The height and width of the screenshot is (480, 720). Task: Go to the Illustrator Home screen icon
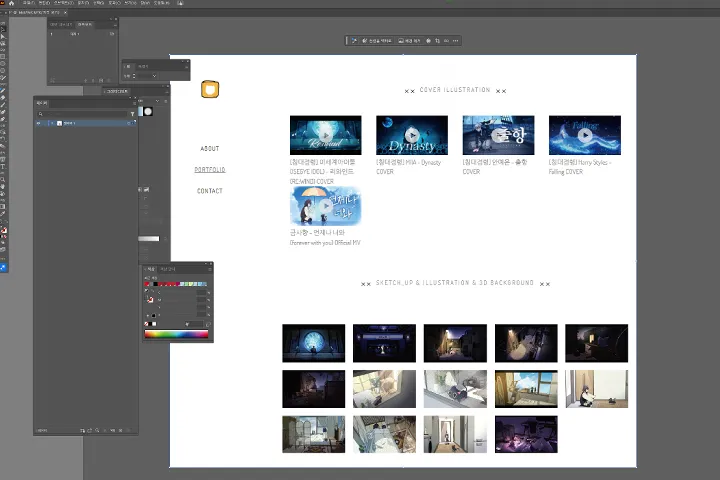click(x=11, y=3)
